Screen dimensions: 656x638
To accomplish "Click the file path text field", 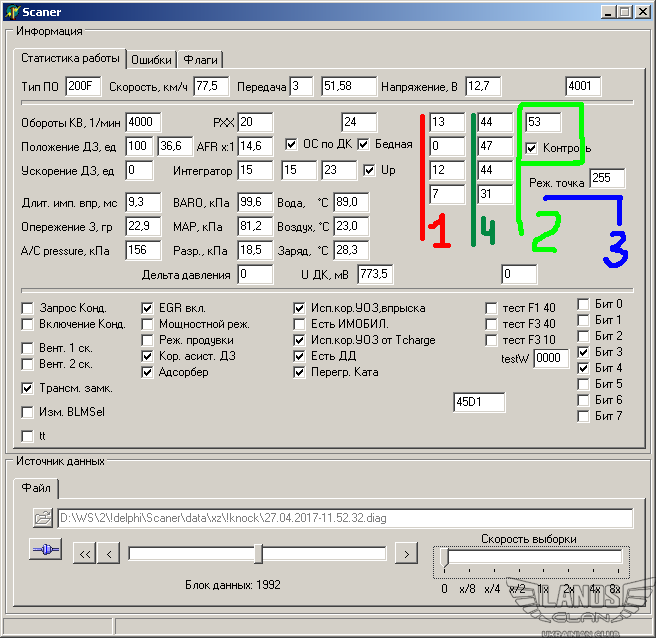I will (344, 518).
